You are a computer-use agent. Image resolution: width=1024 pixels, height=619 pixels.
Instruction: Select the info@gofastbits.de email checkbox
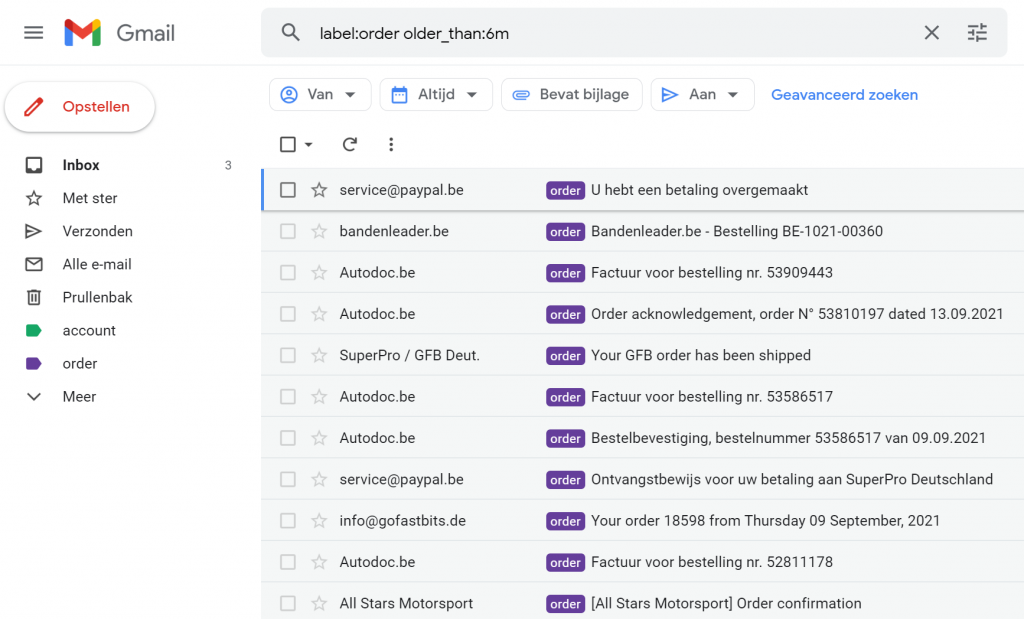tap(288, 520)
